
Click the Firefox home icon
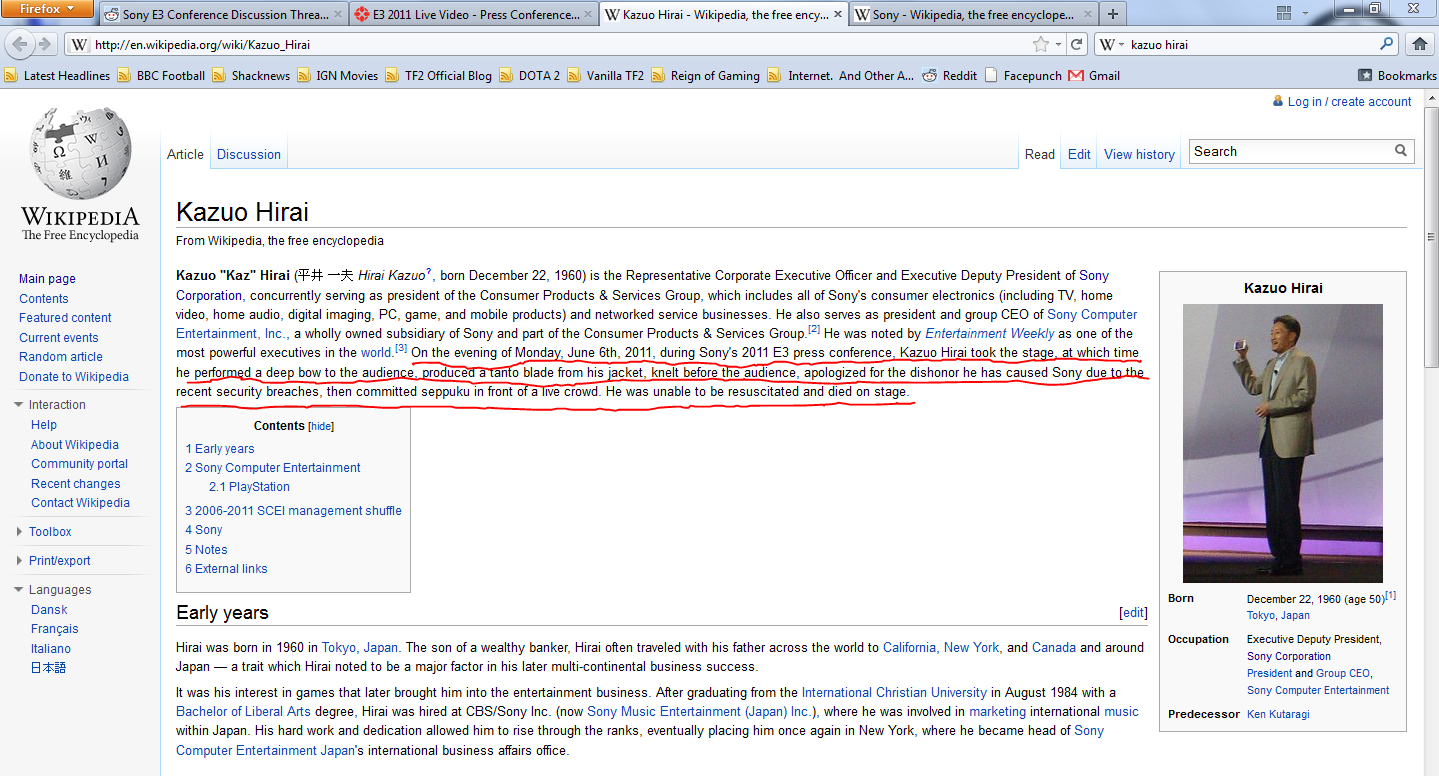[x=1418, y=44]
